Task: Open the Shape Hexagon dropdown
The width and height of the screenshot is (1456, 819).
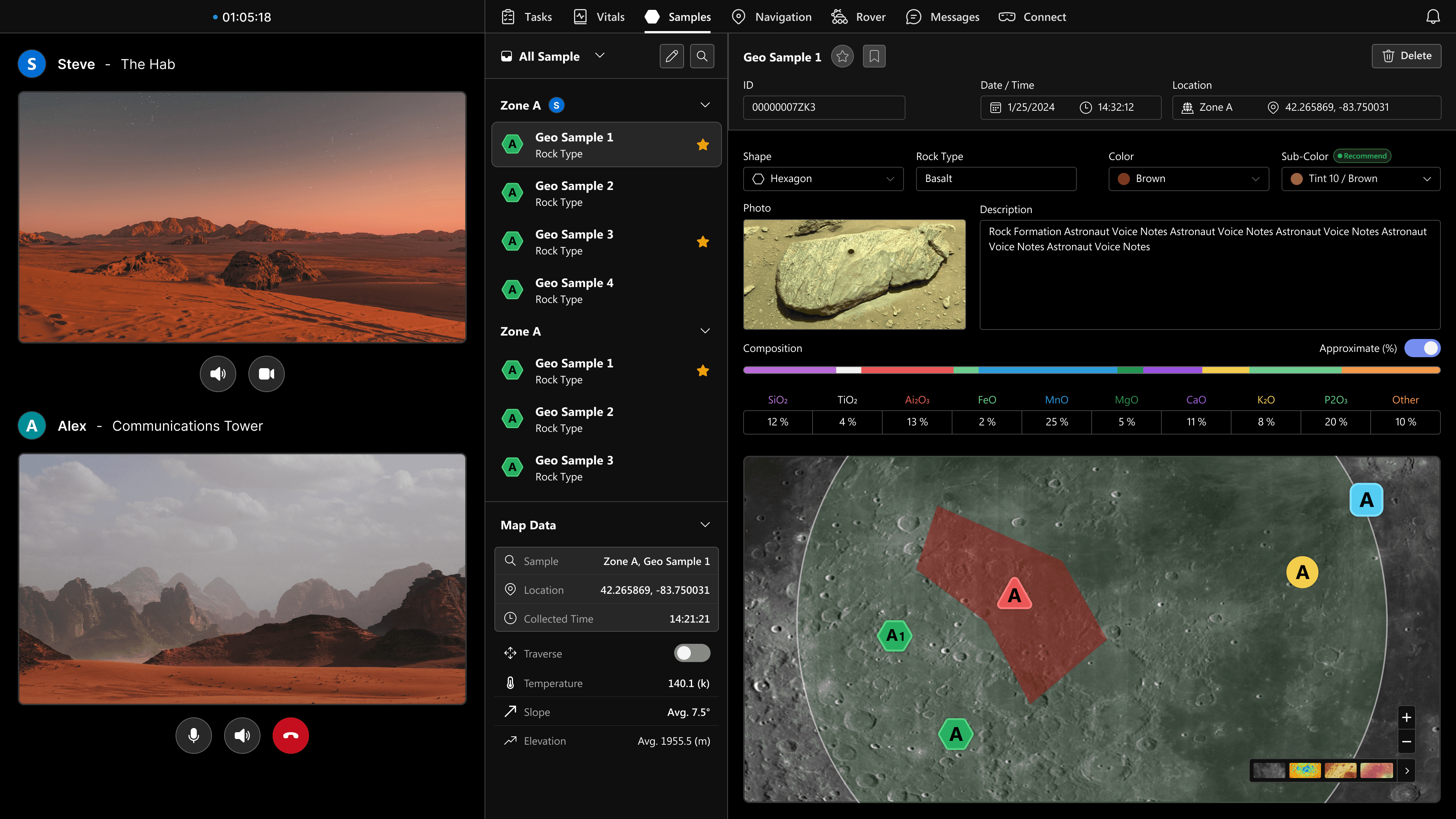Action: pos(823,179)
